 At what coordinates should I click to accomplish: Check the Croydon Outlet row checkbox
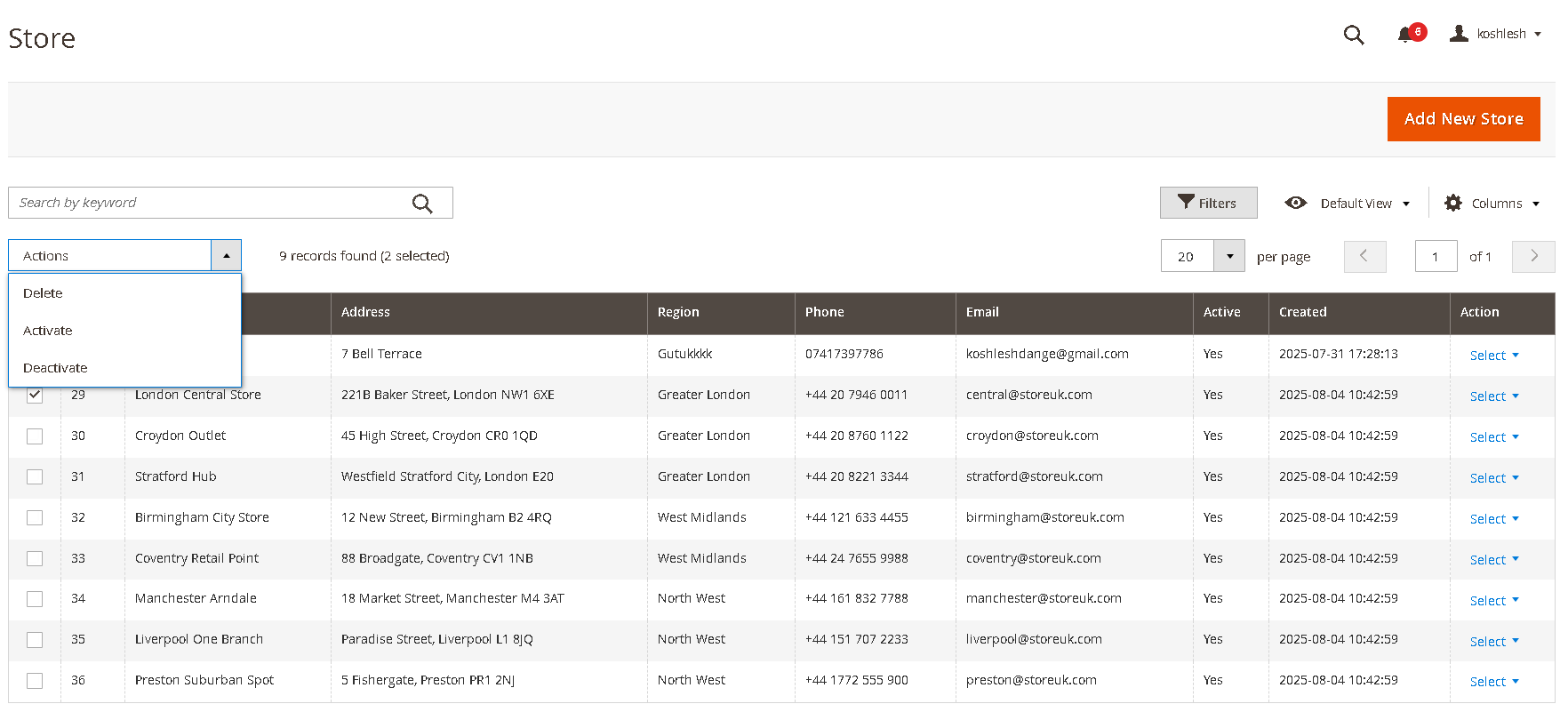pyautogui.click(x=35, y=436)
